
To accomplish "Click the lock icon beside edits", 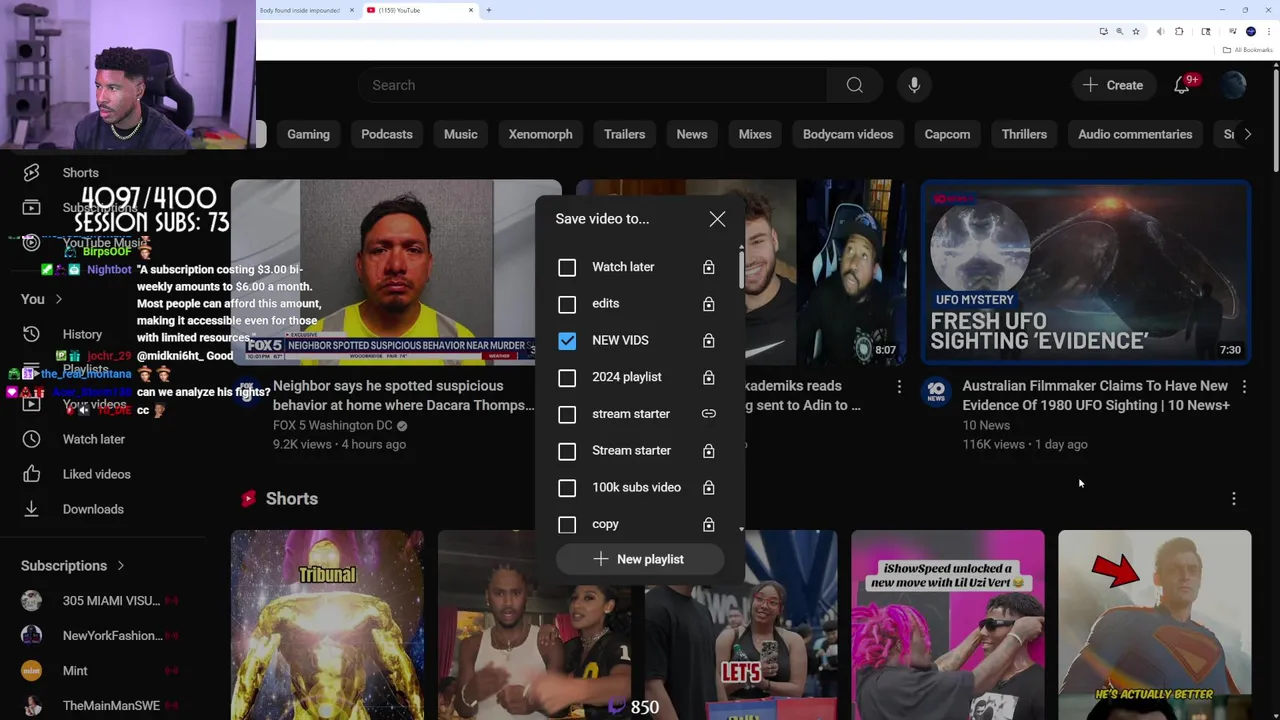I will coord(708,304).
